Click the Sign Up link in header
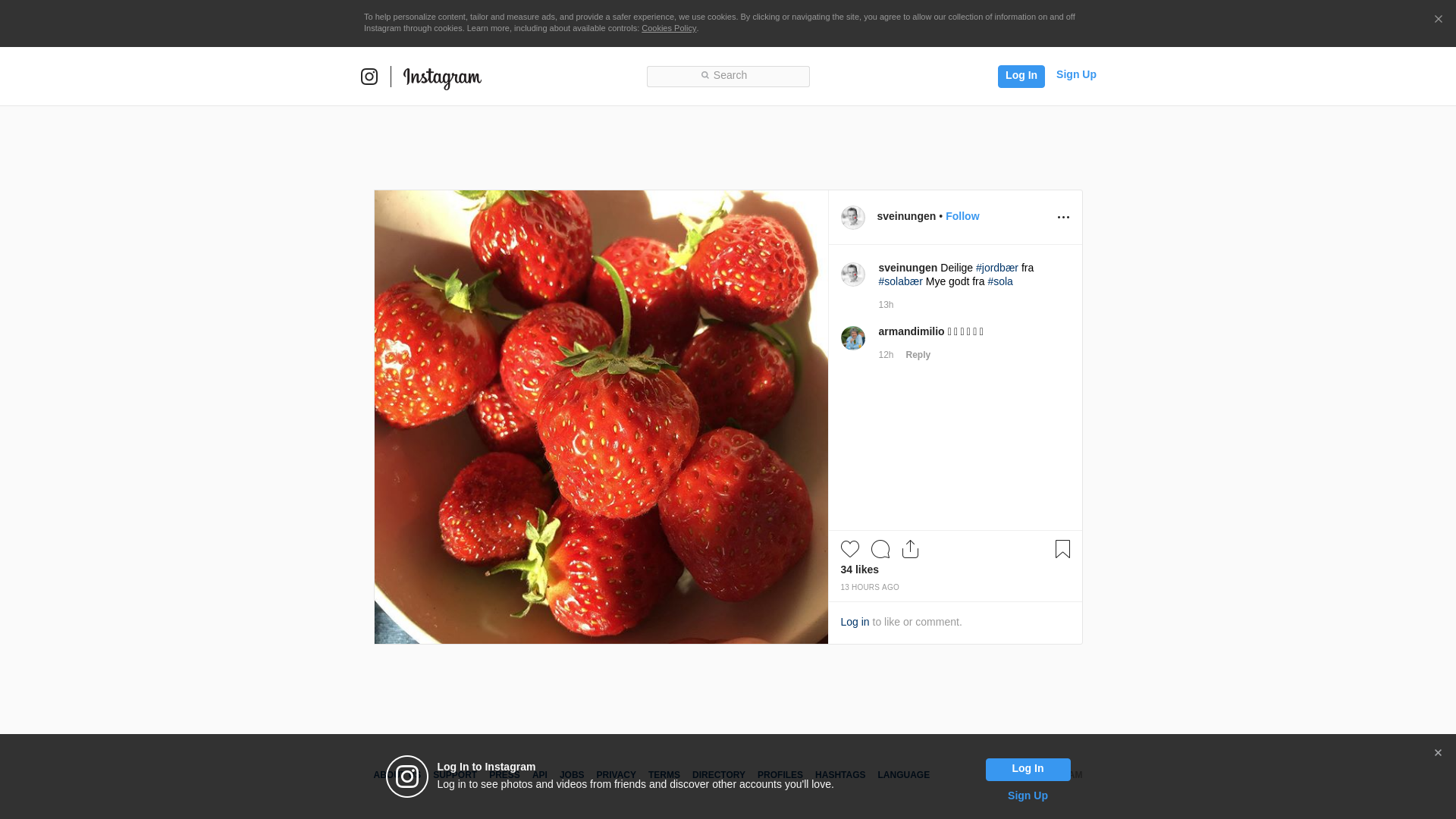 pos(1075,74)
